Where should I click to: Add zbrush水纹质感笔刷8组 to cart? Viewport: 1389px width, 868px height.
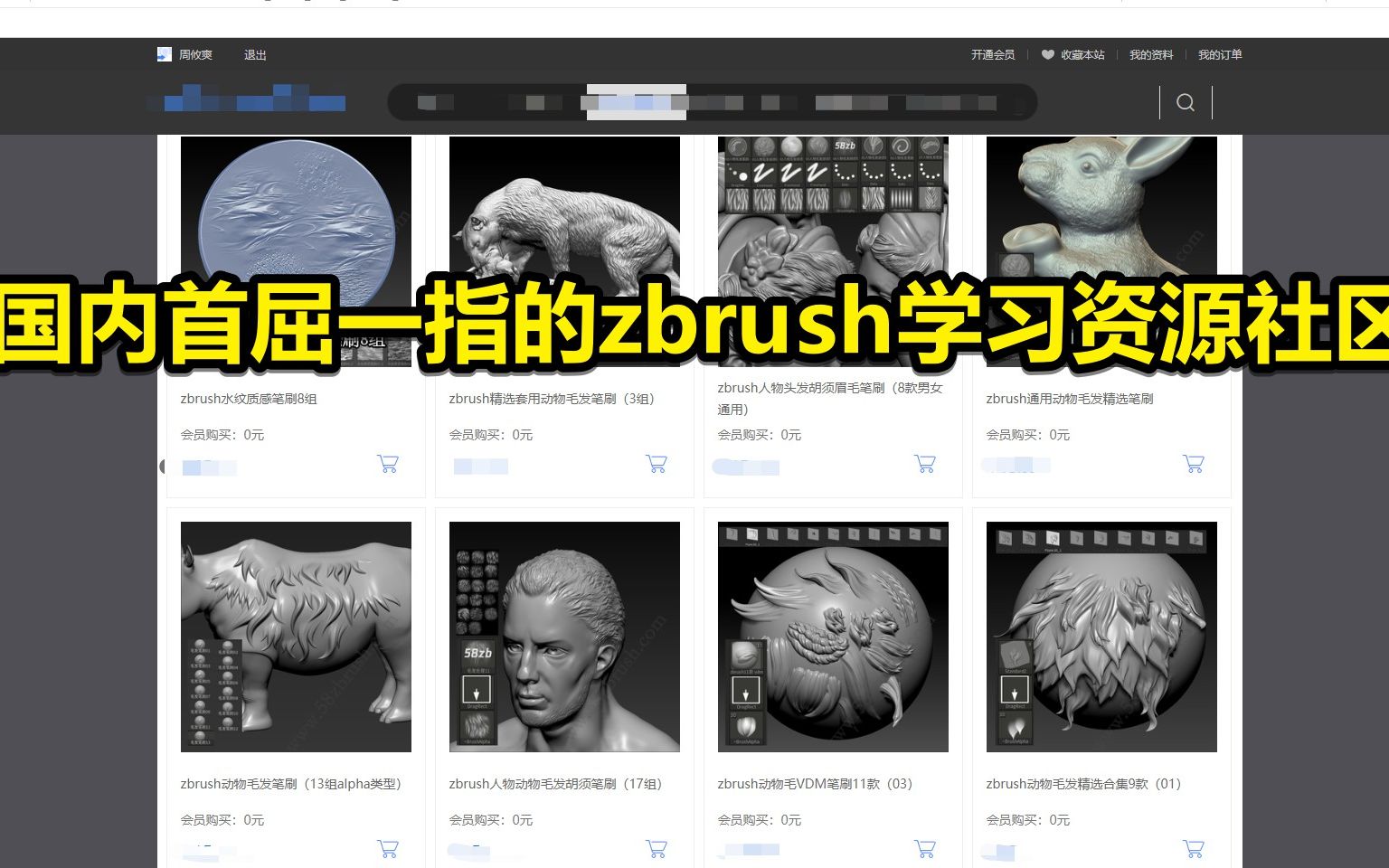pyautogui.click(x=388, y=464)
